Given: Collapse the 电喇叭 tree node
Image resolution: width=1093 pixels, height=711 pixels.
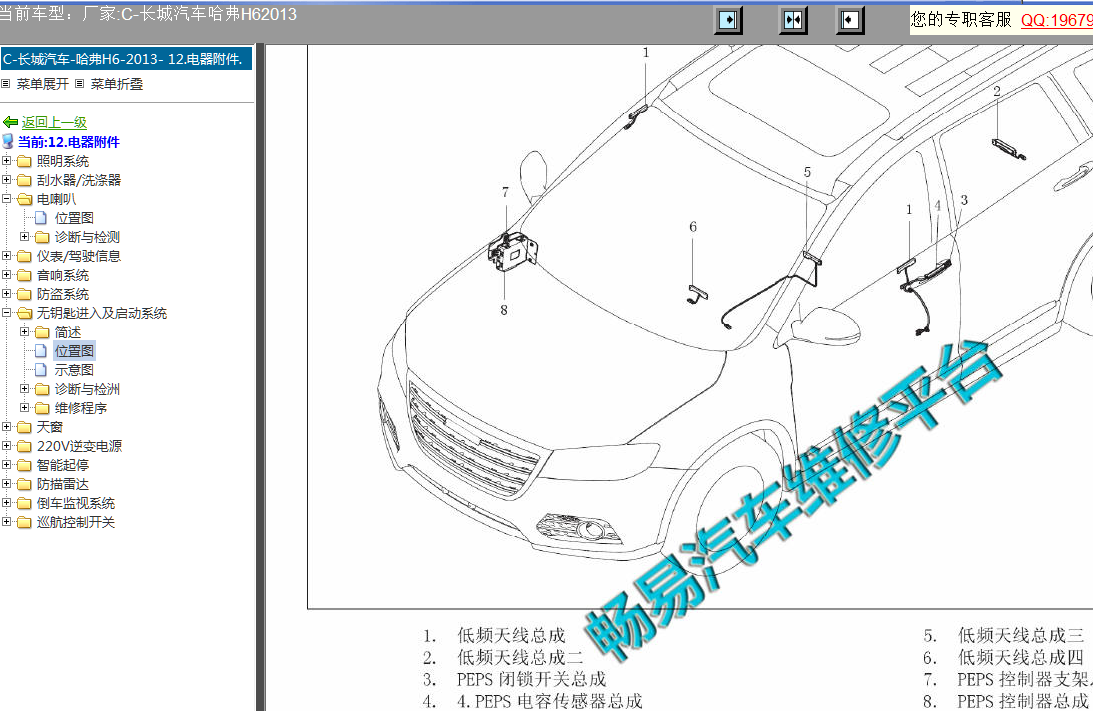Looking at the screenshot, I should [x=6, y=199].
